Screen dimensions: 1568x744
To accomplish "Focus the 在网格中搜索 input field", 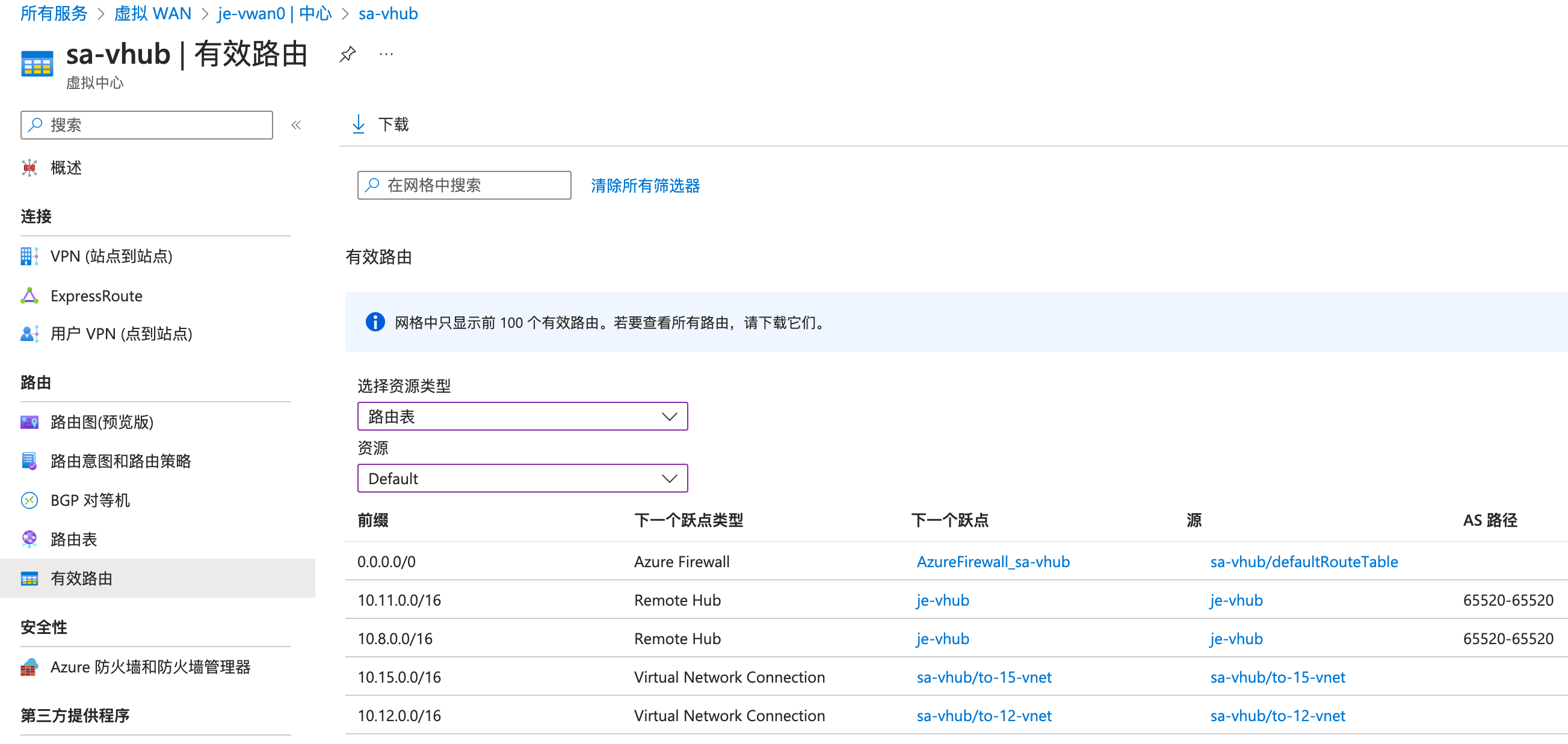I will (x=464, y=185).
